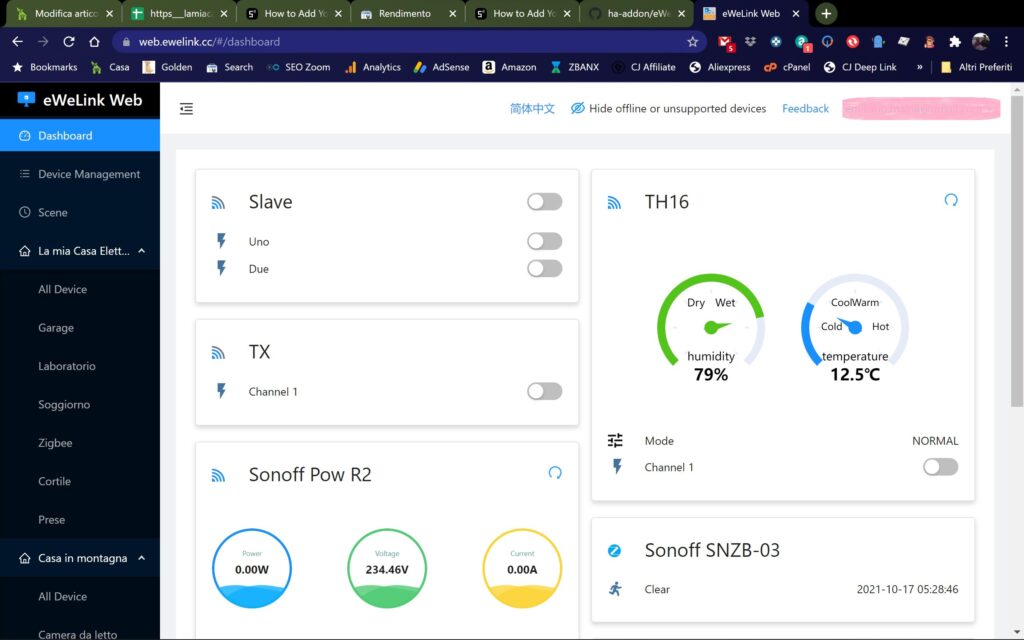Click the lightning bolt icon beside Due
This screenshot has height=640, width=1024.
coord(221,268)
